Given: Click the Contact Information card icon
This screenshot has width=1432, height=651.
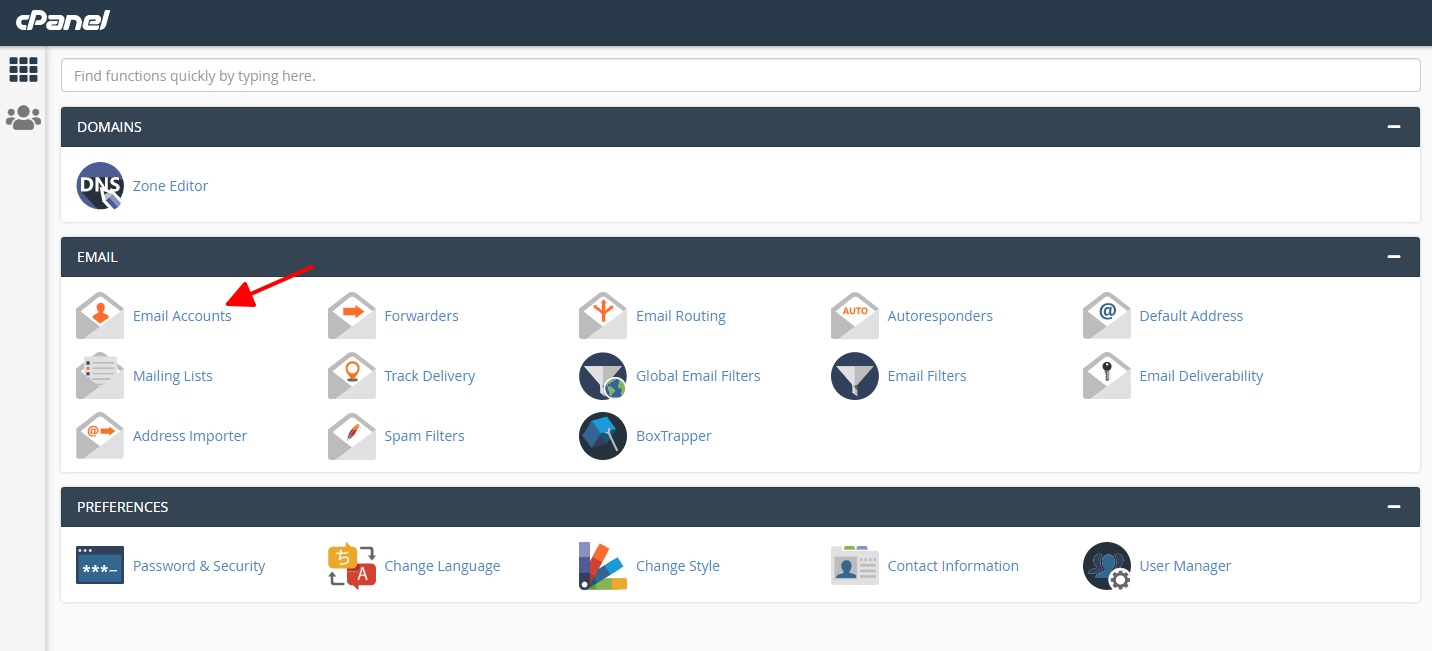Looking at the screenshot, I should tap(855, 566).
